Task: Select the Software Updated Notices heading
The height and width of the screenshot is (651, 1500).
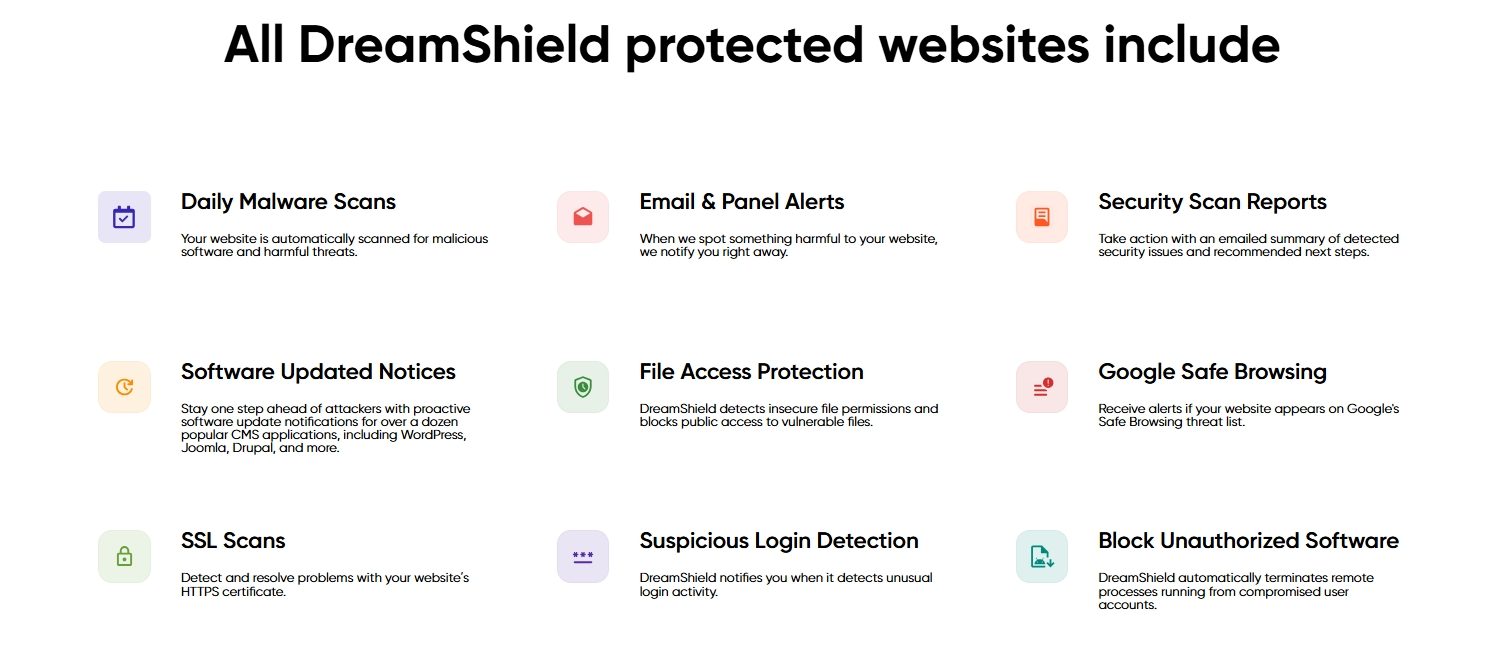Action: coord(318,372)
